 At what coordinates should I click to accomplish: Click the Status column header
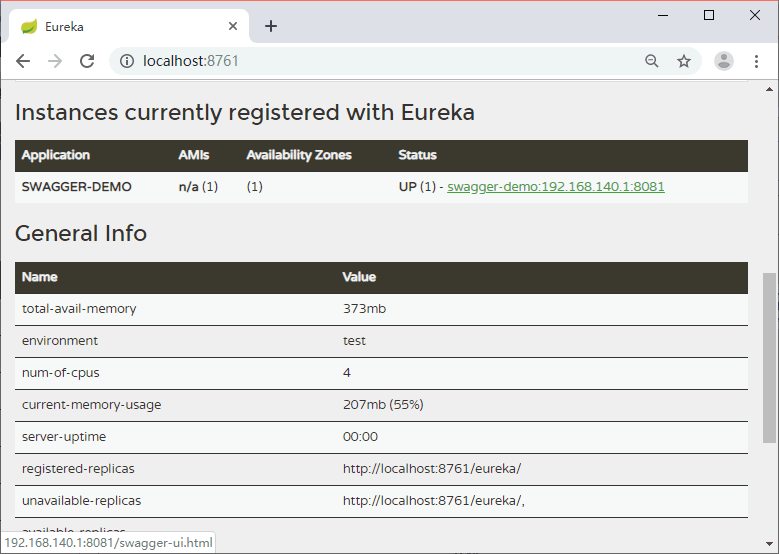[x=417, y=155]
